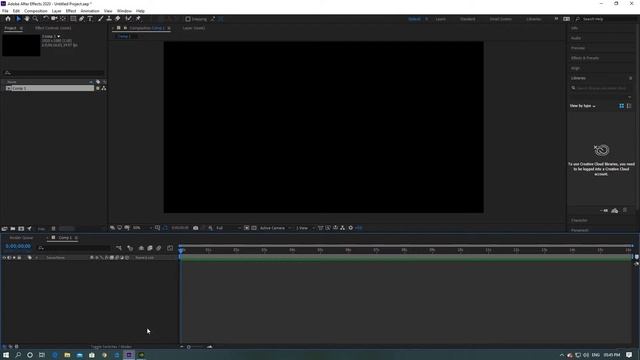Viewport: 640px width, 360px height.
Task: Show cloud documents icon in Libraries panel
Action: pos(615,211)
